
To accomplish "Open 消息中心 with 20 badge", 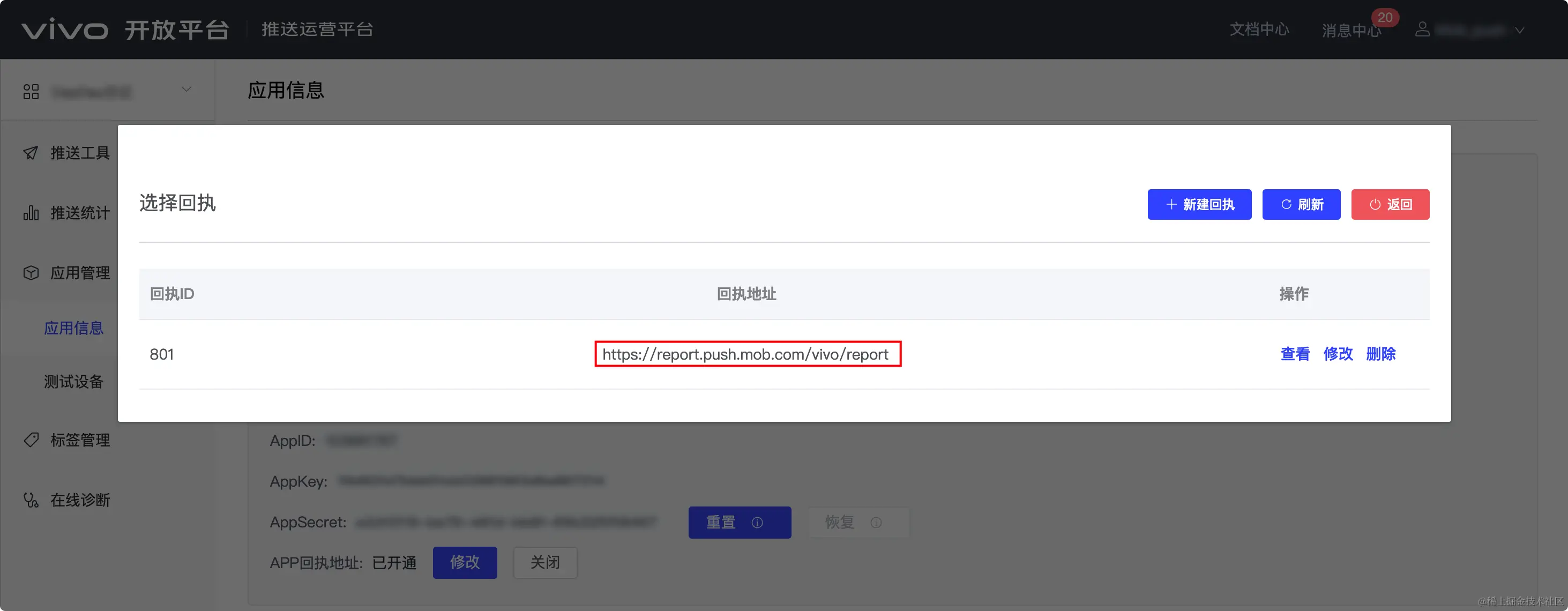I will click(x=1352, y=31).
